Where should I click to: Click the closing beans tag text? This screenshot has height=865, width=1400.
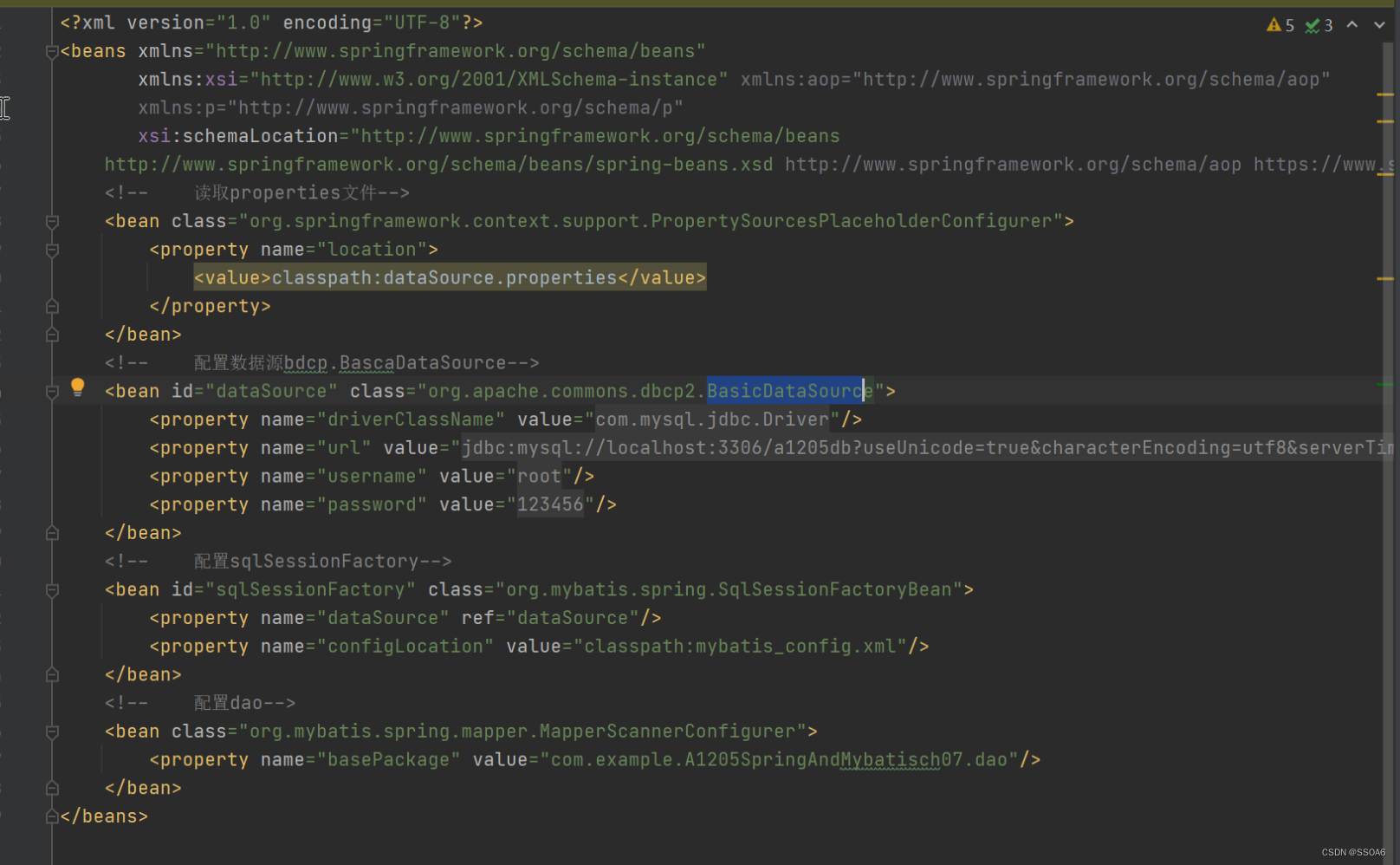pyautogui.click(x=104, y=816)
